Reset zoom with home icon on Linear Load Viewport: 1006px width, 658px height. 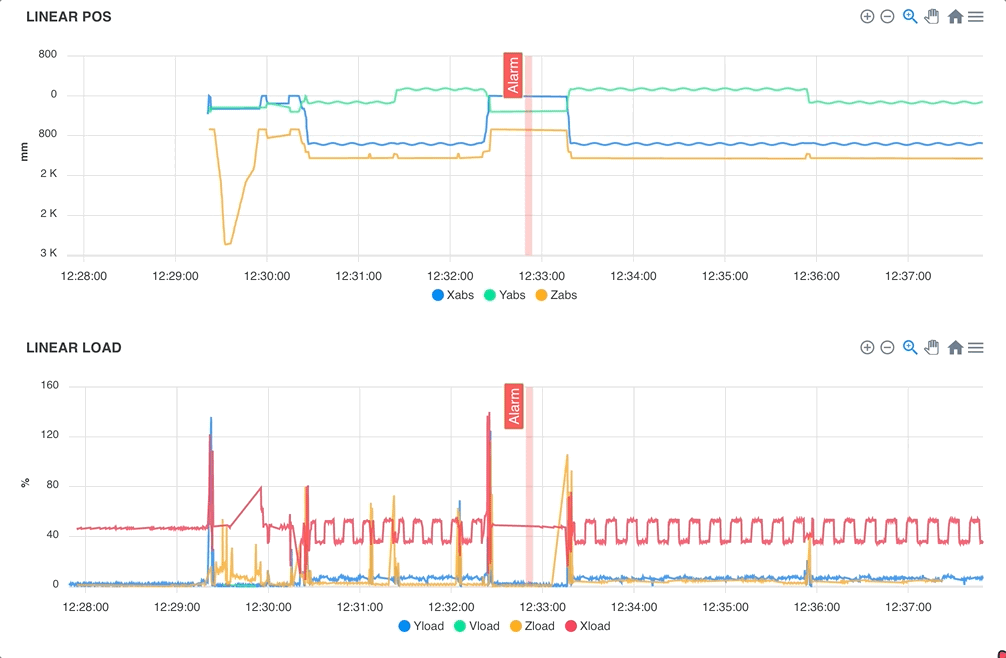pos(955,348)
